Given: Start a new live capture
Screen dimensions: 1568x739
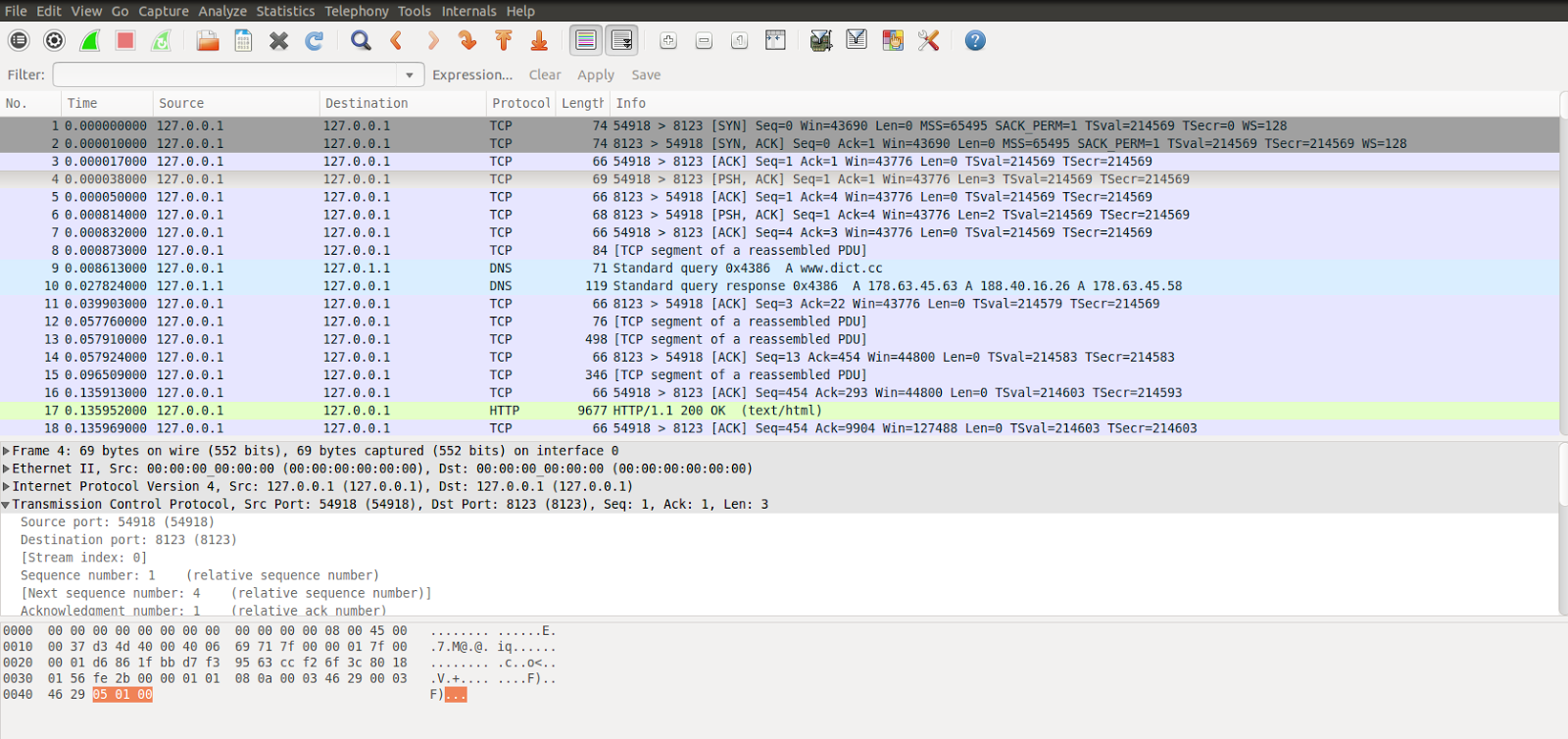Looking at the screenshot, I should (90, 40).
